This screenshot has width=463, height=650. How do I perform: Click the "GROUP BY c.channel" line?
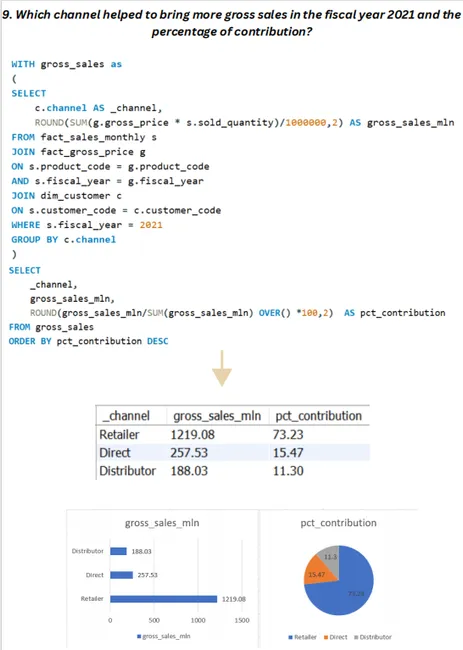pos(63,240)
